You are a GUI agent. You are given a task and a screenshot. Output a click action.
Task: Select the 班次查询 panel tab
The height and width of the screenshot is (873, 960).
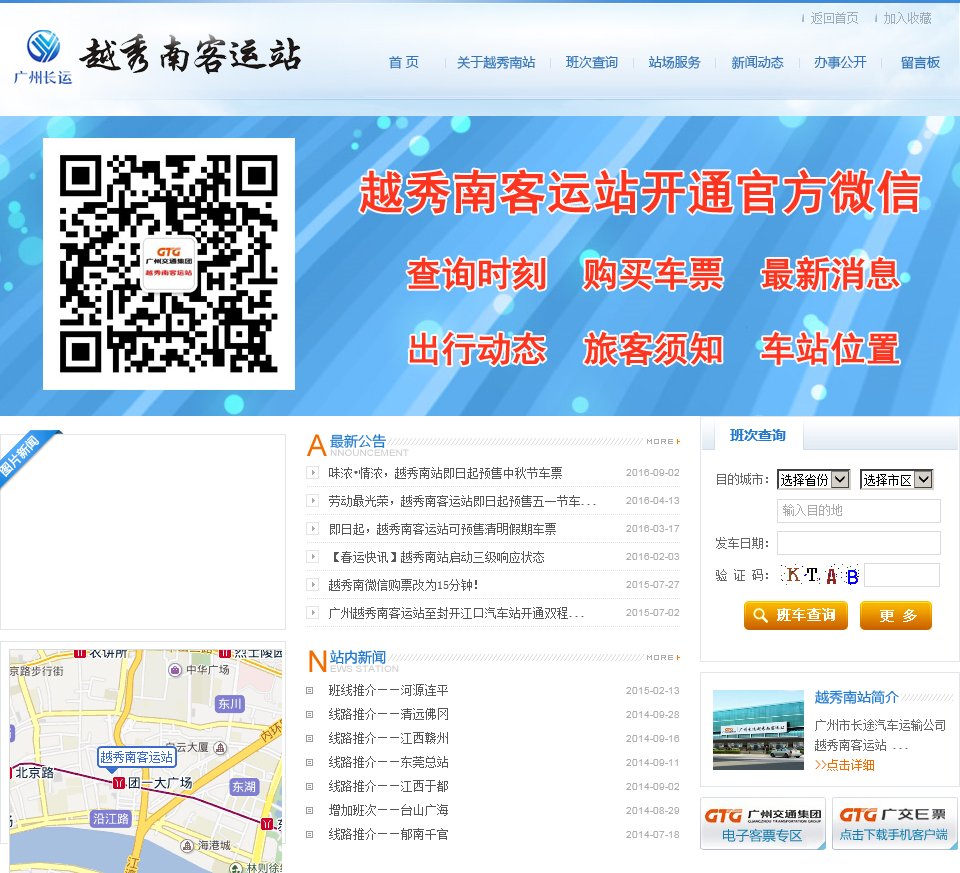point(758,435)
